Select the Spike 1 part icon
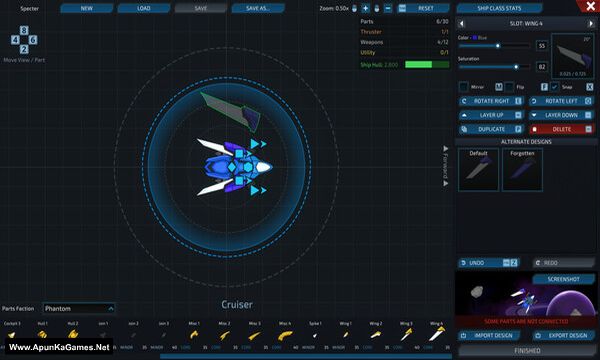The height and width of the screenshot is (360, 600). pos(315,336)
